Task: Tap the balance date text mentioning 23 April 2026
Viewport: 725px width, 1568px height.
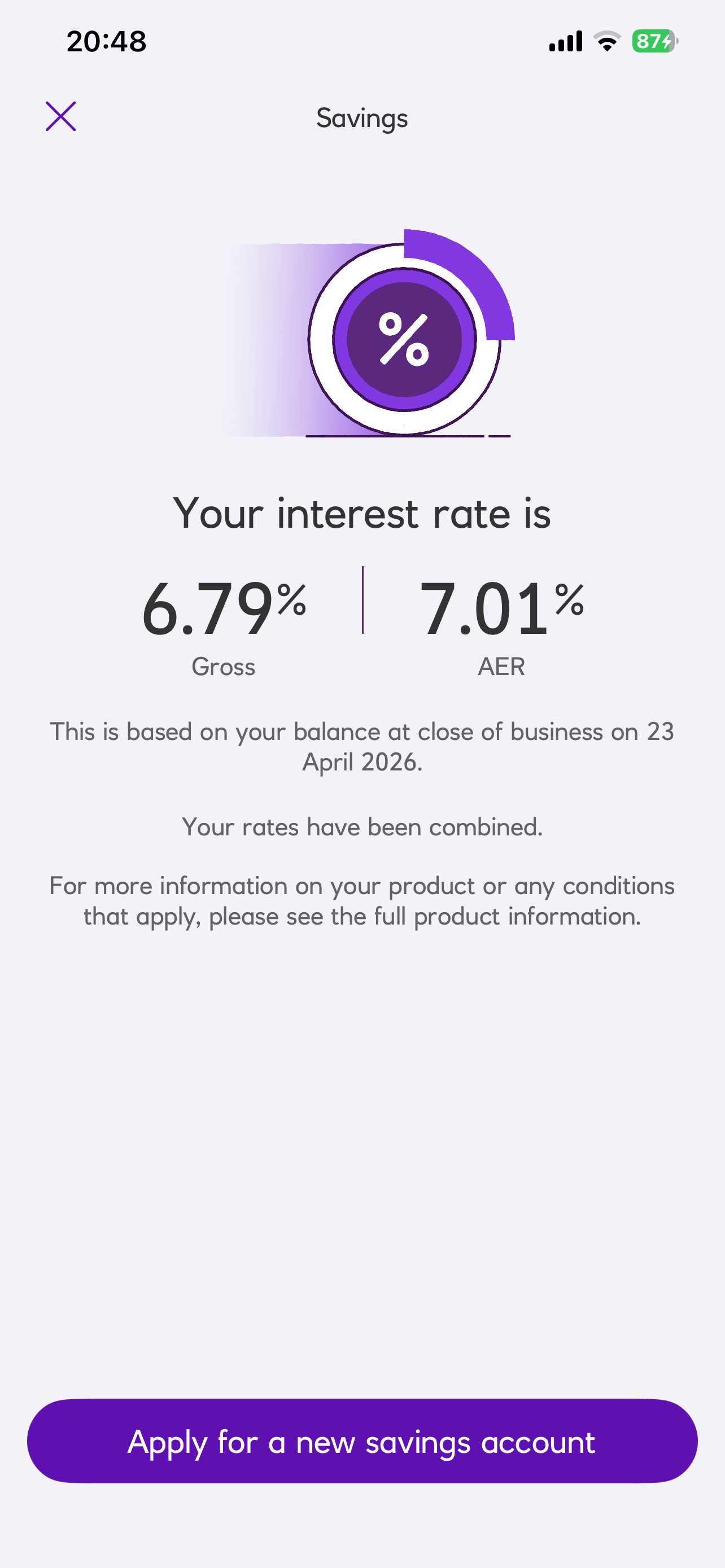Action: [x=361, y=746]
